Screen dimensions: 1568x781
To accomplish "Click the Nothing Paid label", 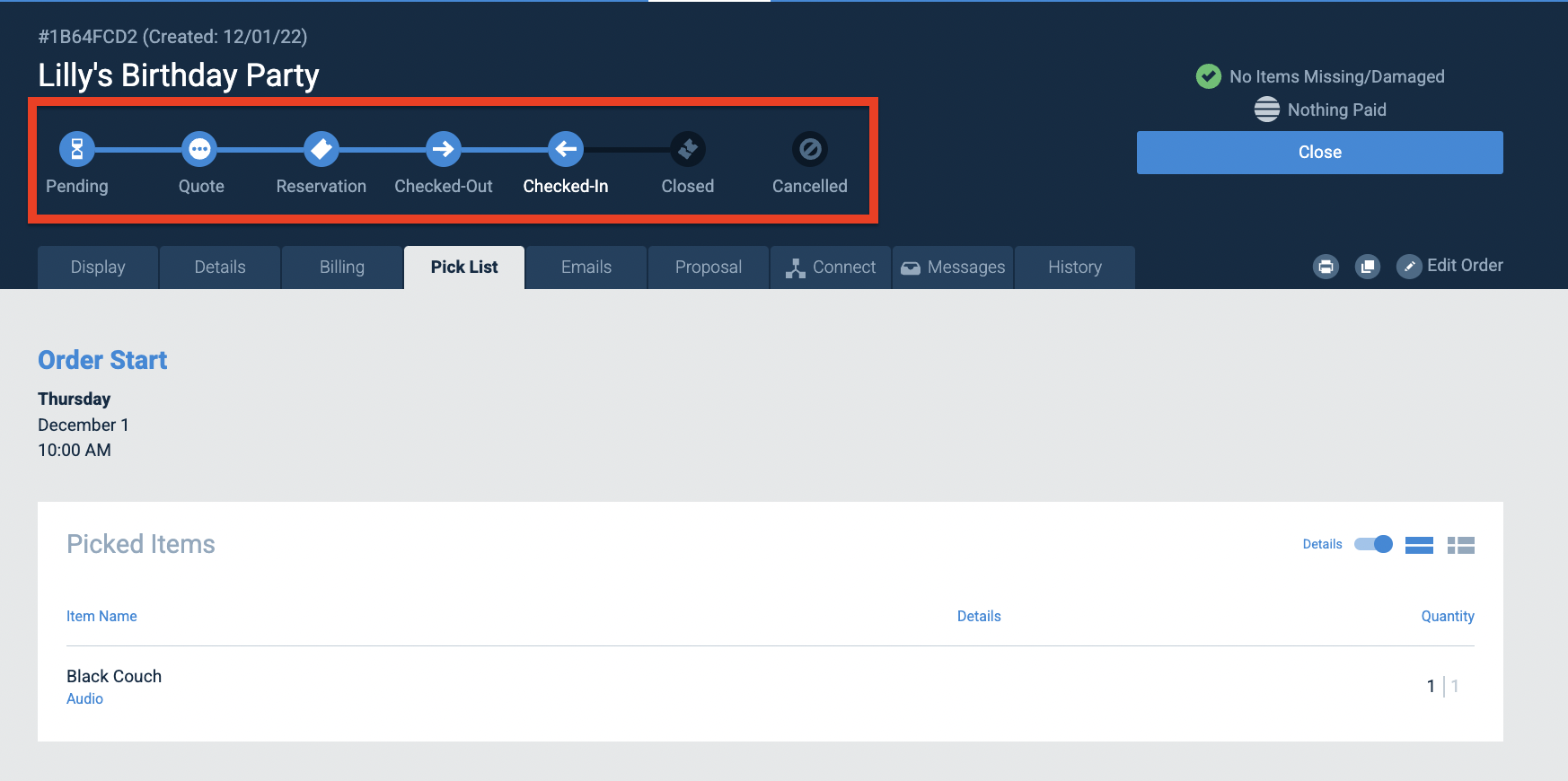I will coord(1337,110).
